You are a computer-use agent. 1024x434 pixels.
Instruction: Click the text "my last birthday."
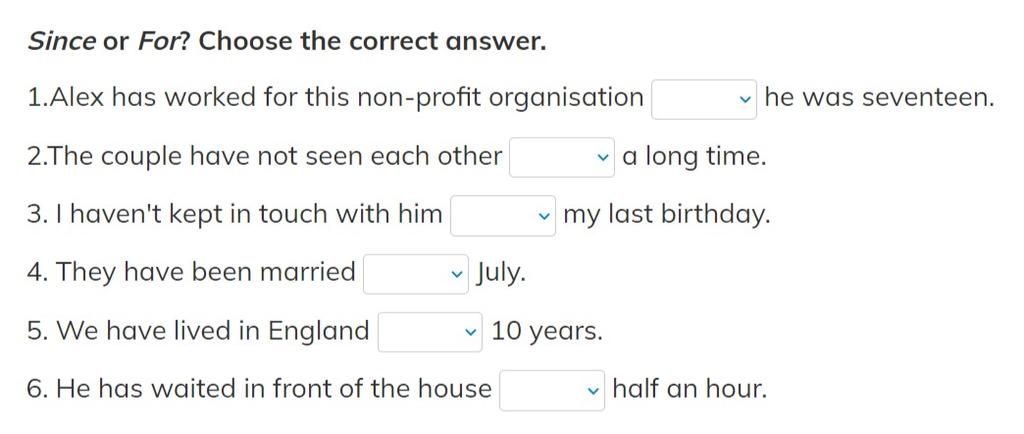click(667, 214)
